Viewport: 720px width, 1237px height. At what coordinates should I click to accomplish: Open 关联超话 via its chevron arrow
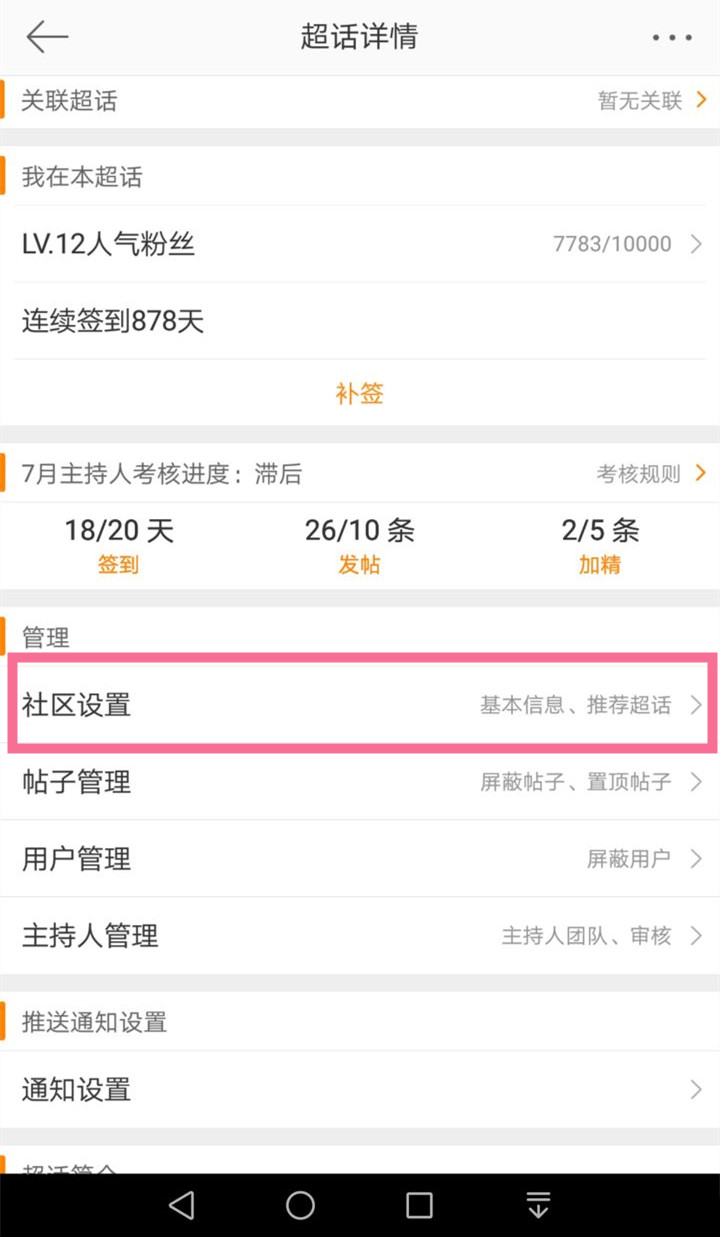(x=702, y=100)
